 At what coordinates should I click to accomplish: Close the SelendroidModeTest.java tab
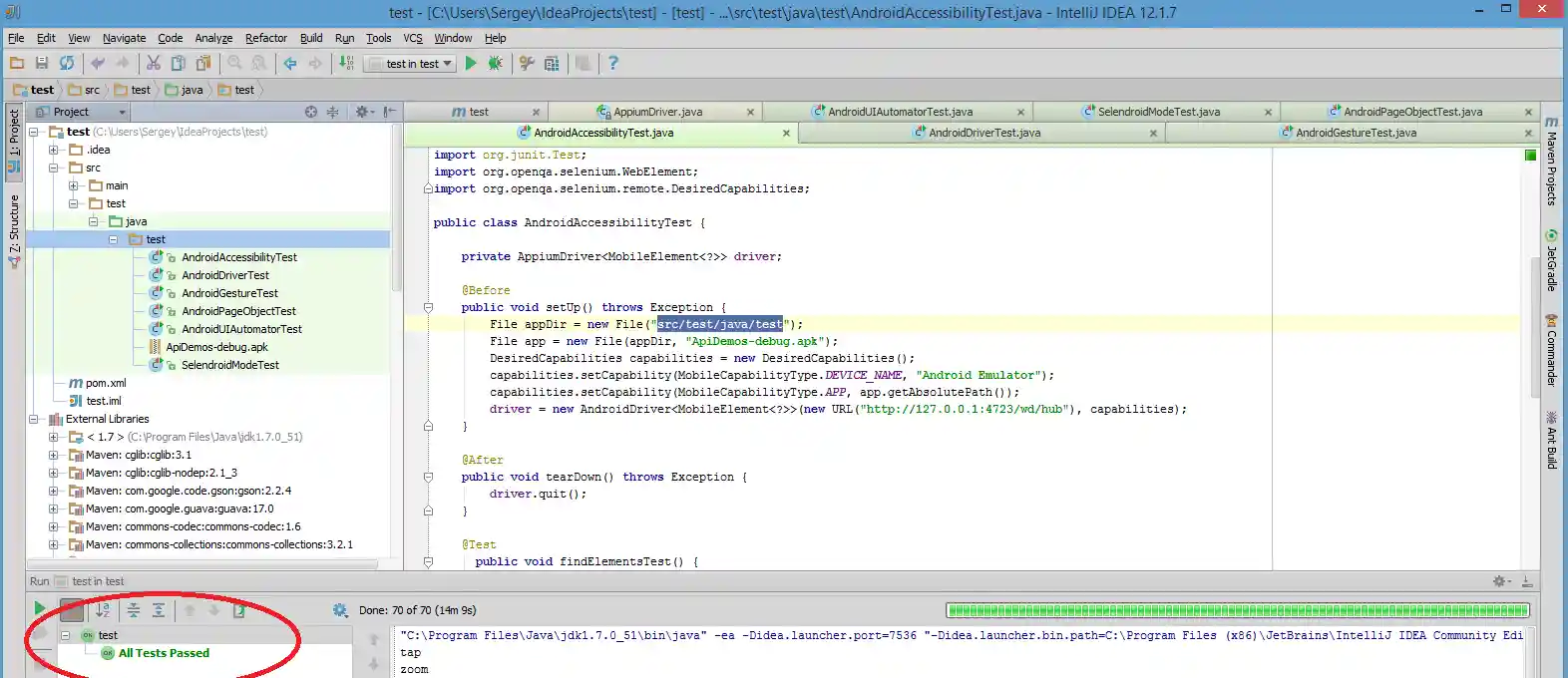tap(1268, 112)
